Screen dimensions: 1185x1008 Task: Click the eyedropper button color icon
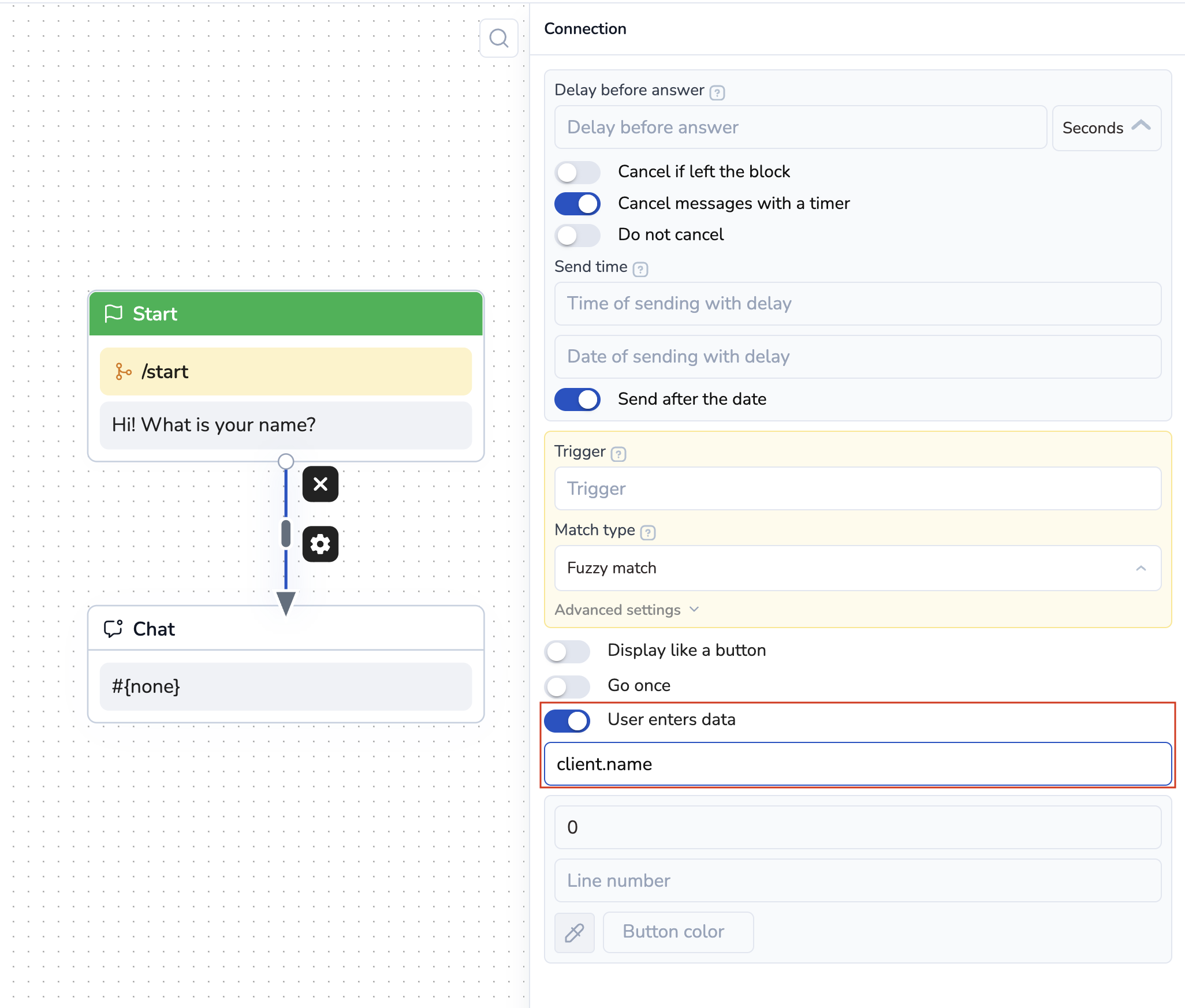tap(574, 932)
